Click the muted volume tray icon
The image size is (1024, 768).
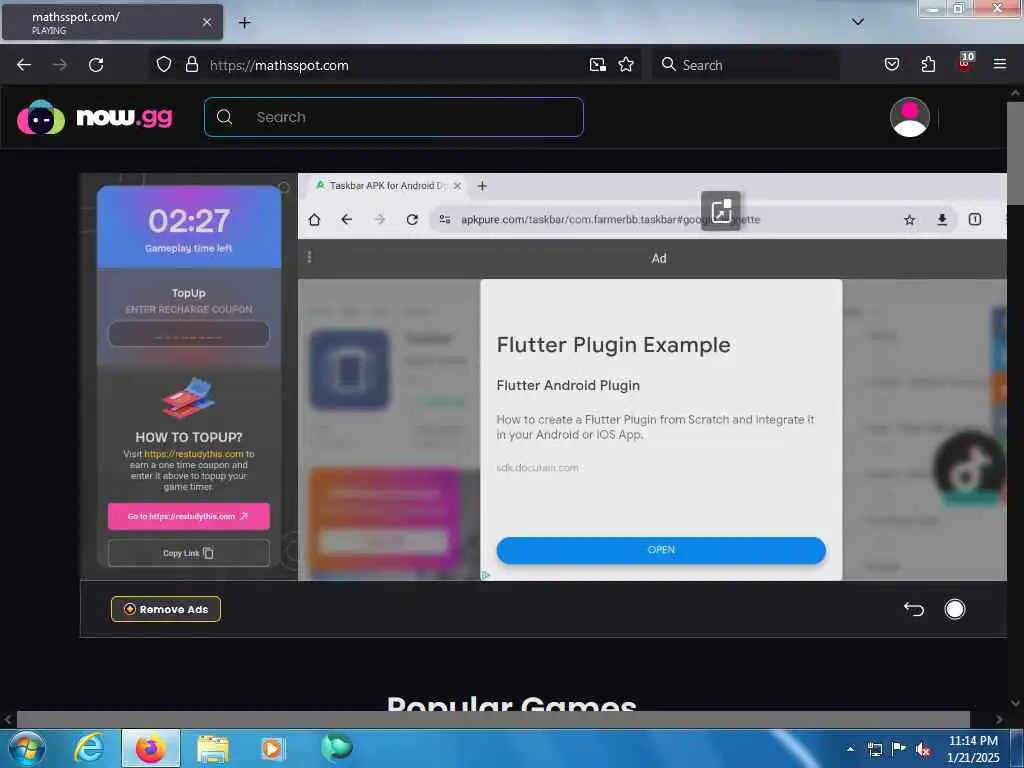pyautogui.click(x=923, y=749)
